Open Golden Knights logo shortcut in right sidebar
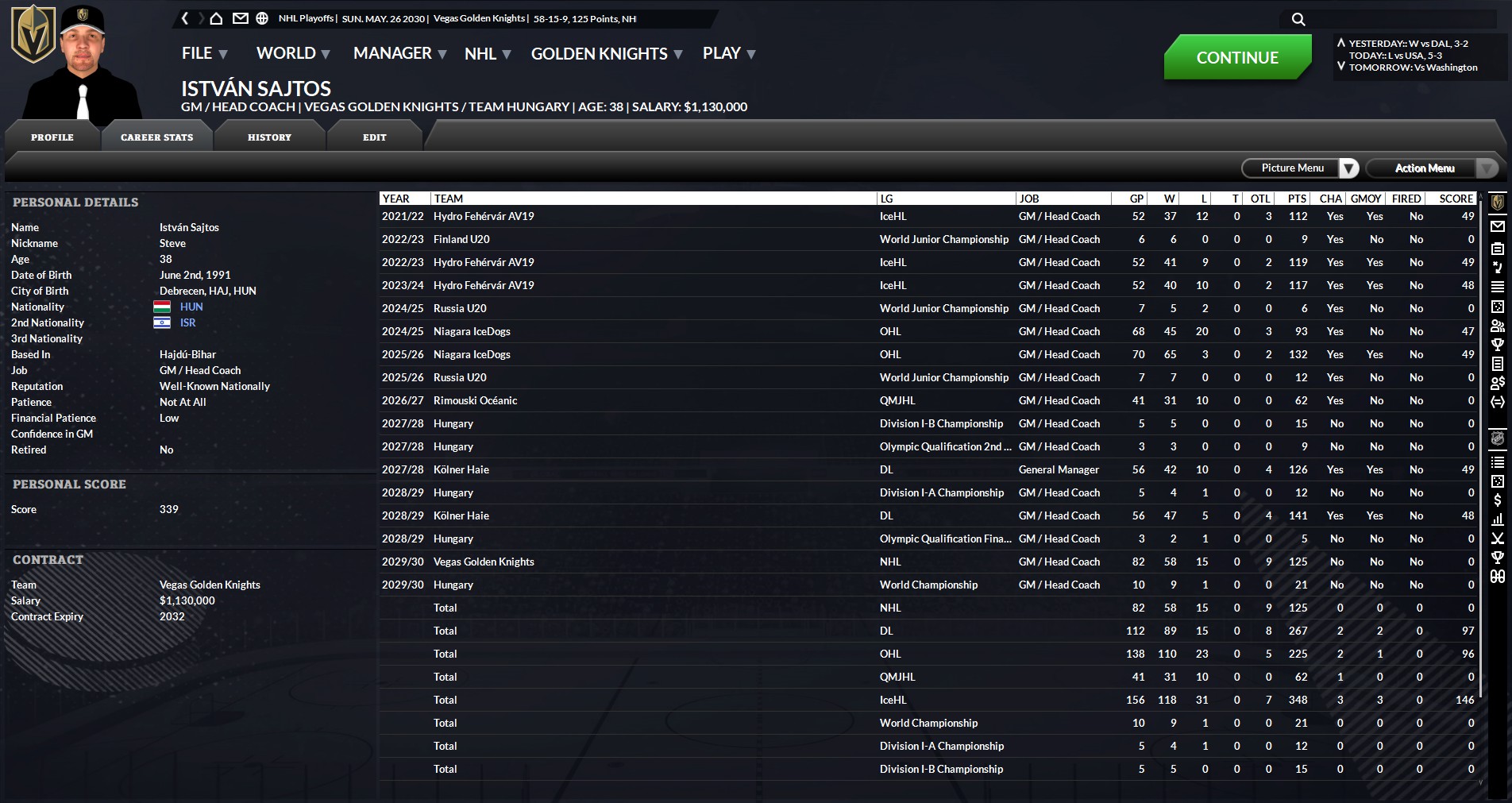 coord(1498,203)
